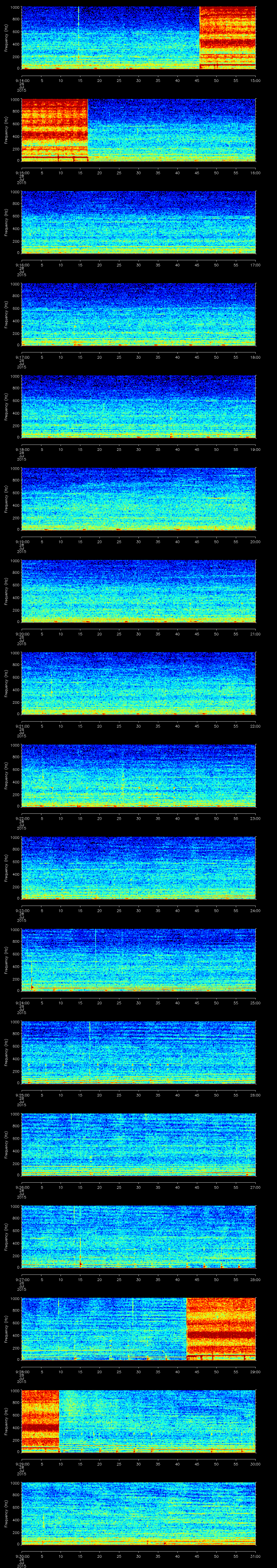277x1568 pixels.
Task: Click the "18:00" end time label
Action: tap(256, 357)
